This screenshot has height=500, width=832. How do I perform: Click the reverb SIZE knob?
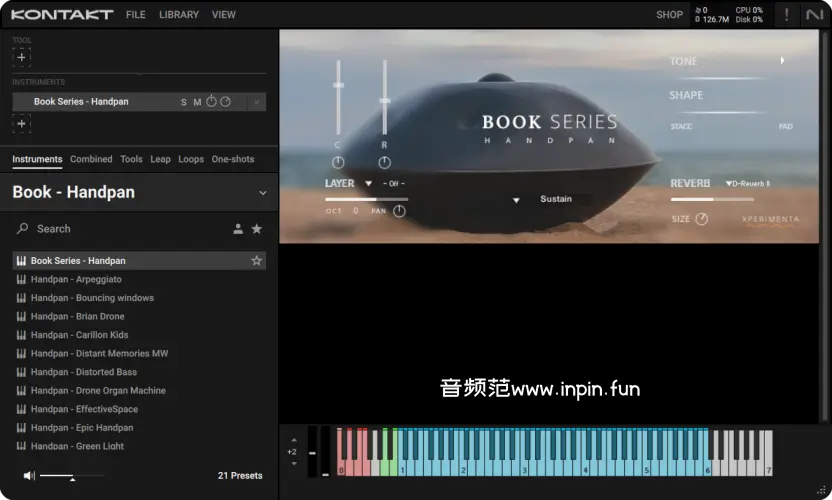[701, 219]
